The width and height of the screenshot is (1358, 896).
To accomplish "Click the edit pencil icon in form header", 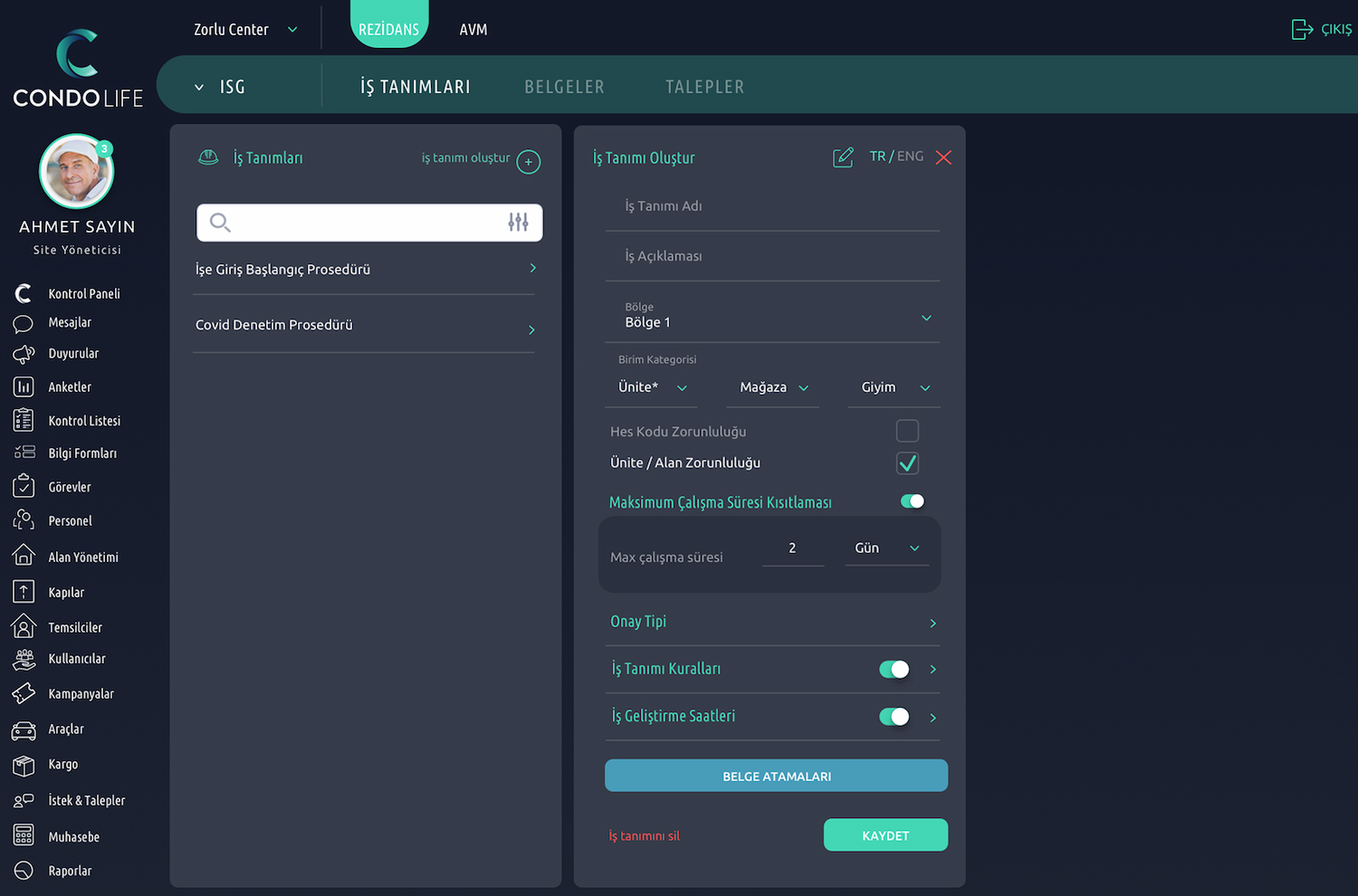I will point(843,157).
